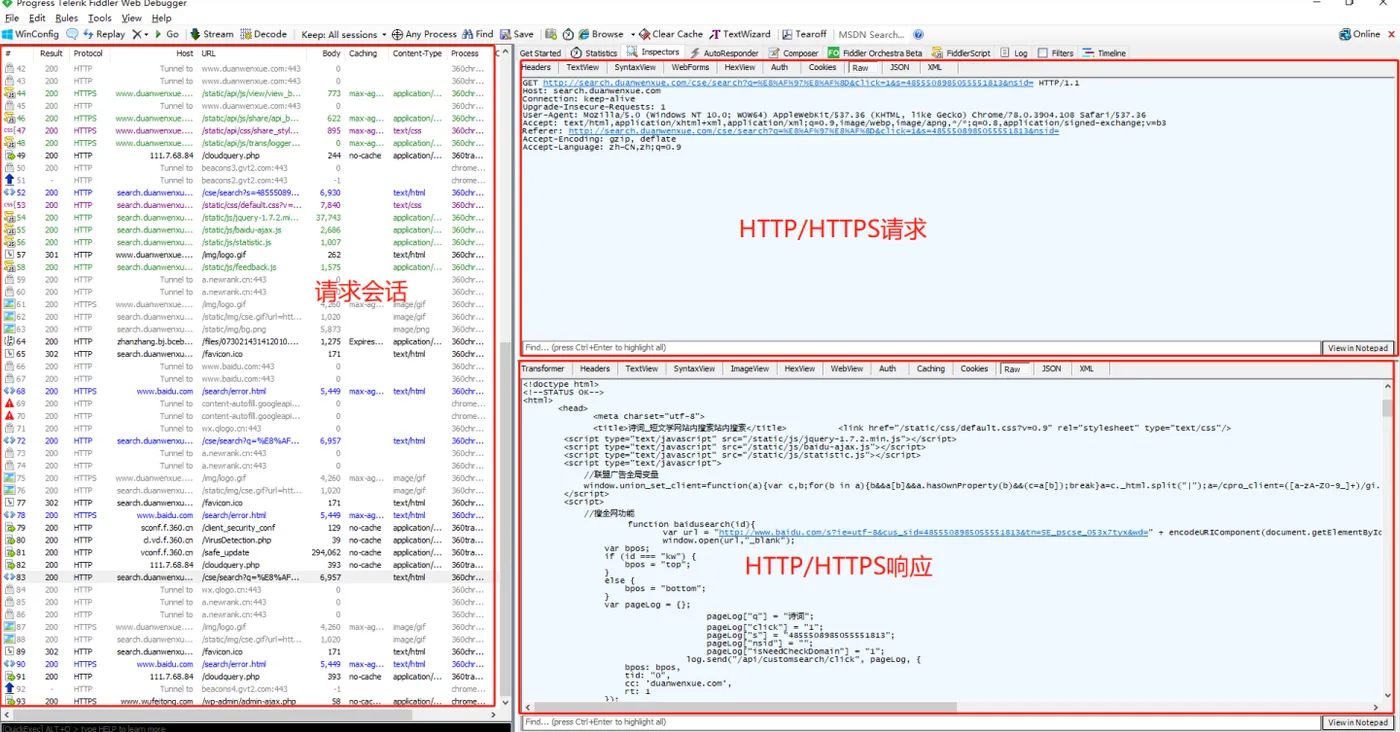Replay the selected sessions
The height and width of the screenshot is (732, 1400).
tap(104, 34)
